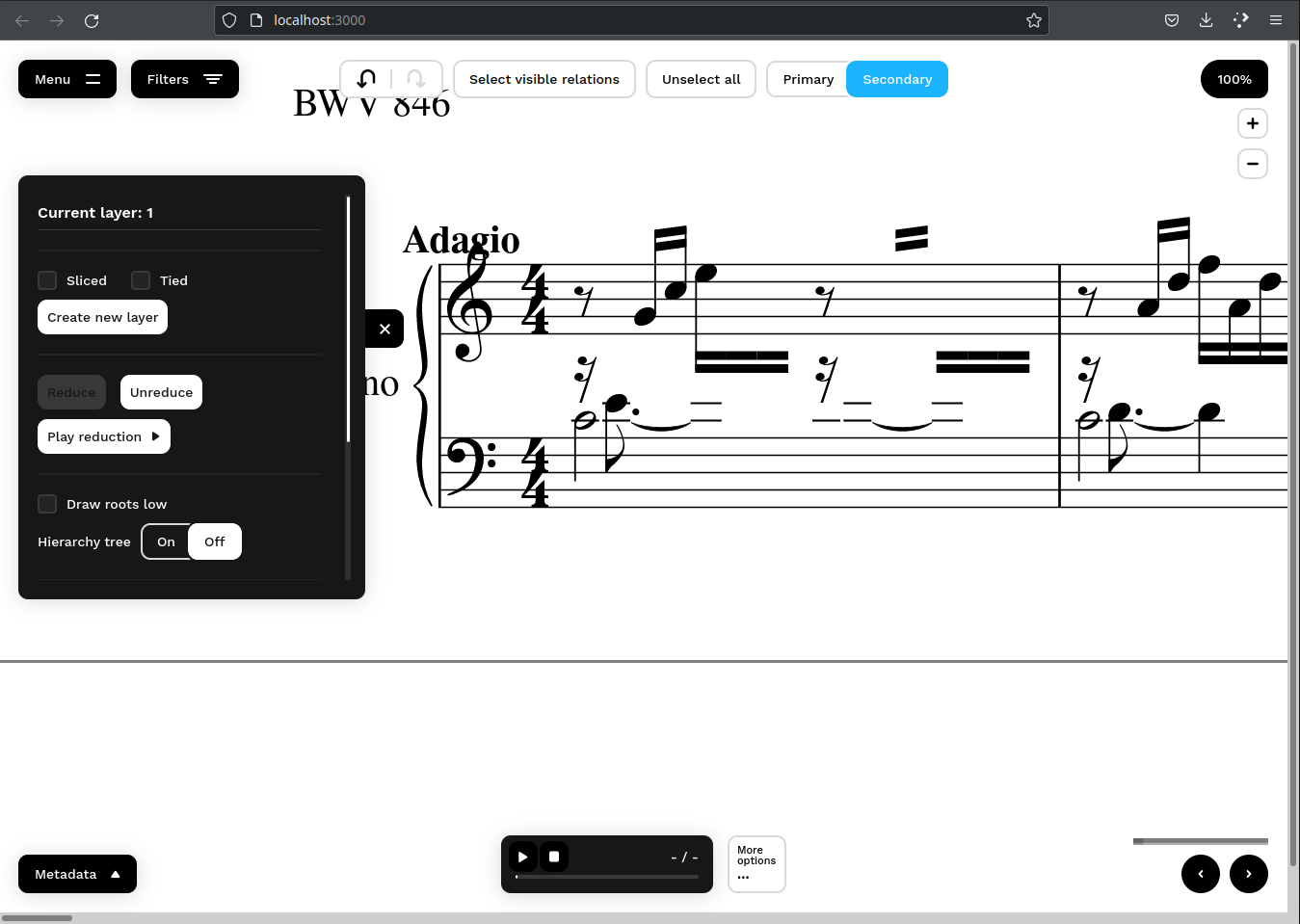Open the Filters panel
The width and height of the screenshot is (1300, 924).
[185, 79]
